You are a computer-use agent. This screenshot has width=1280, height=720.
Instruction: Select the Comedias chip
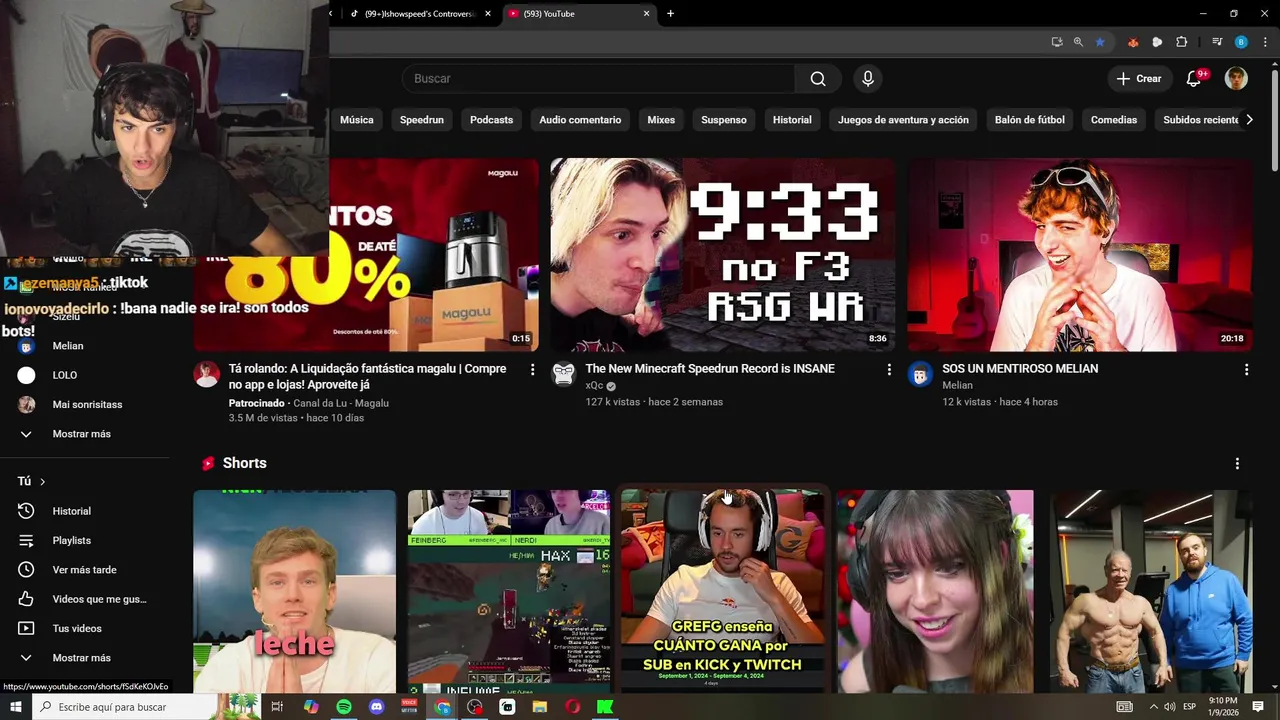point(1114,120)
